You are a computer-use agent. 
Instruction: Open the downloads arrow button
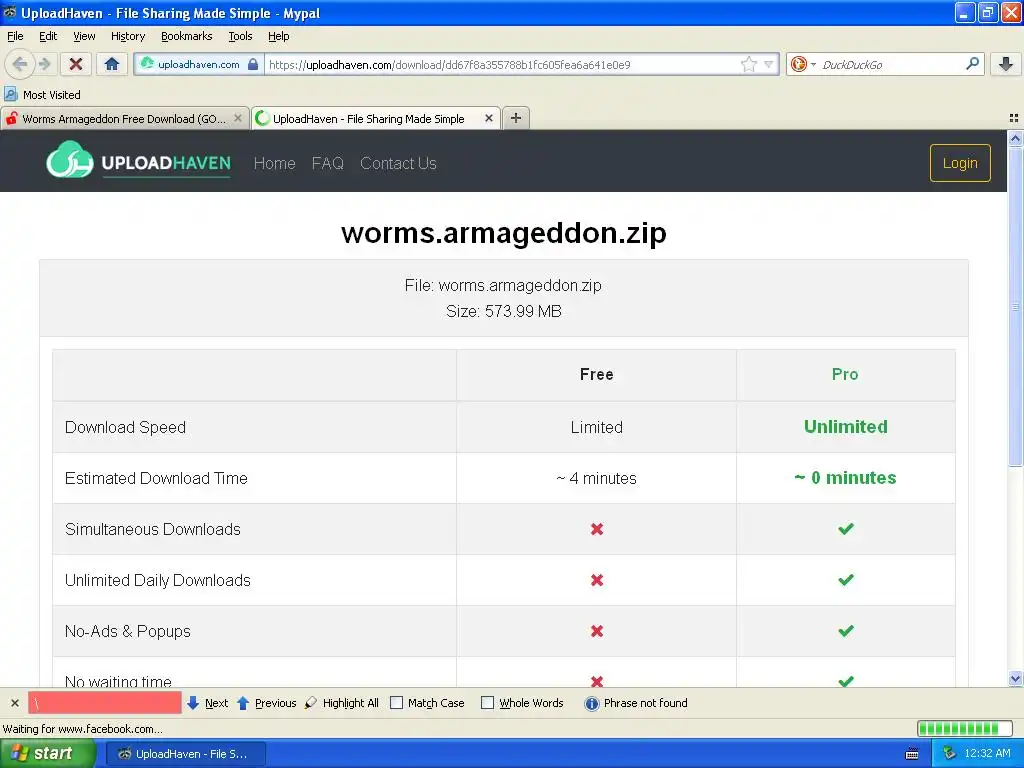(x=1006, y=64)
